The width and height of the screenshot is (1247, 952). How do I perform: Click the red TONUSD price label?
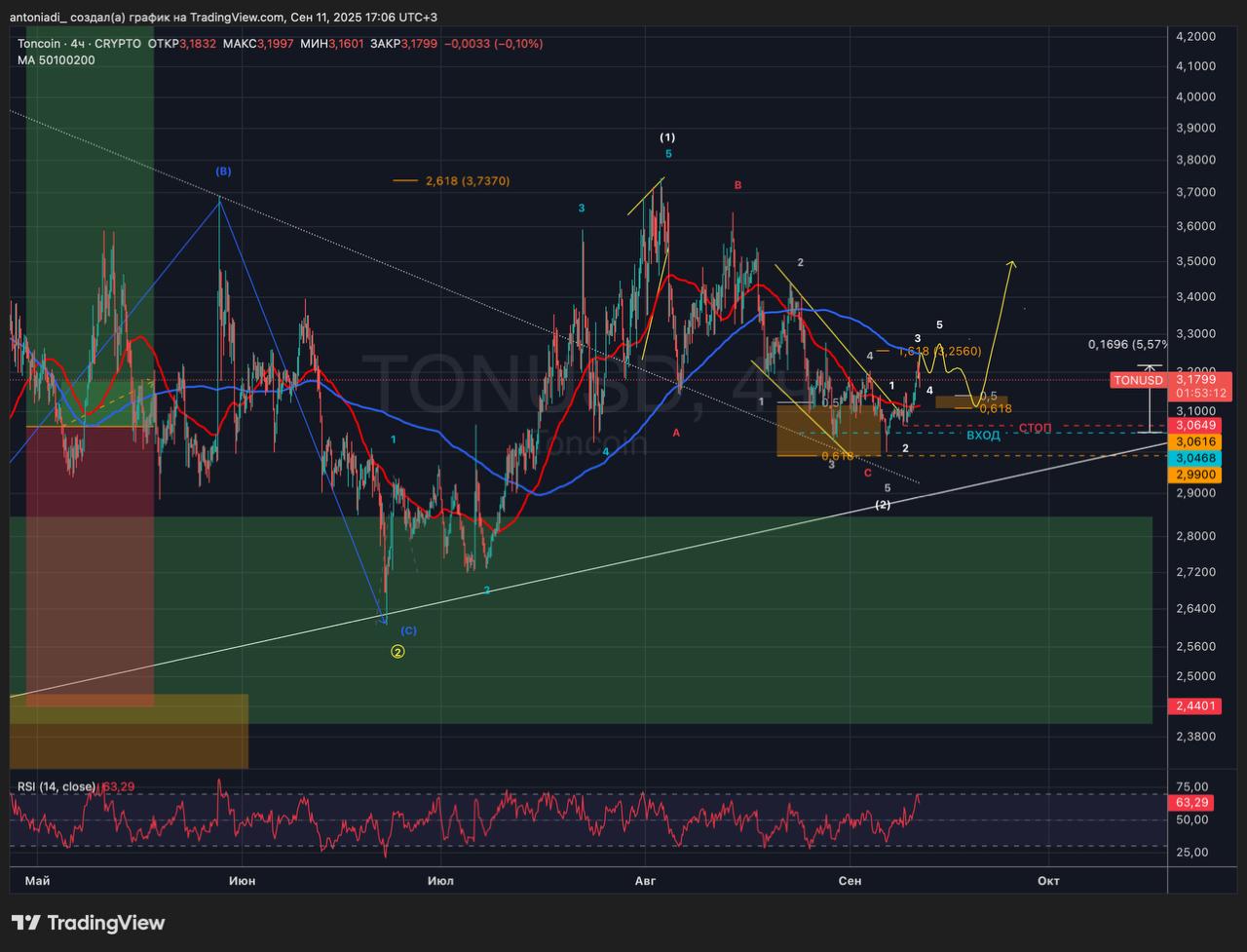click(x=1137, y=380)
